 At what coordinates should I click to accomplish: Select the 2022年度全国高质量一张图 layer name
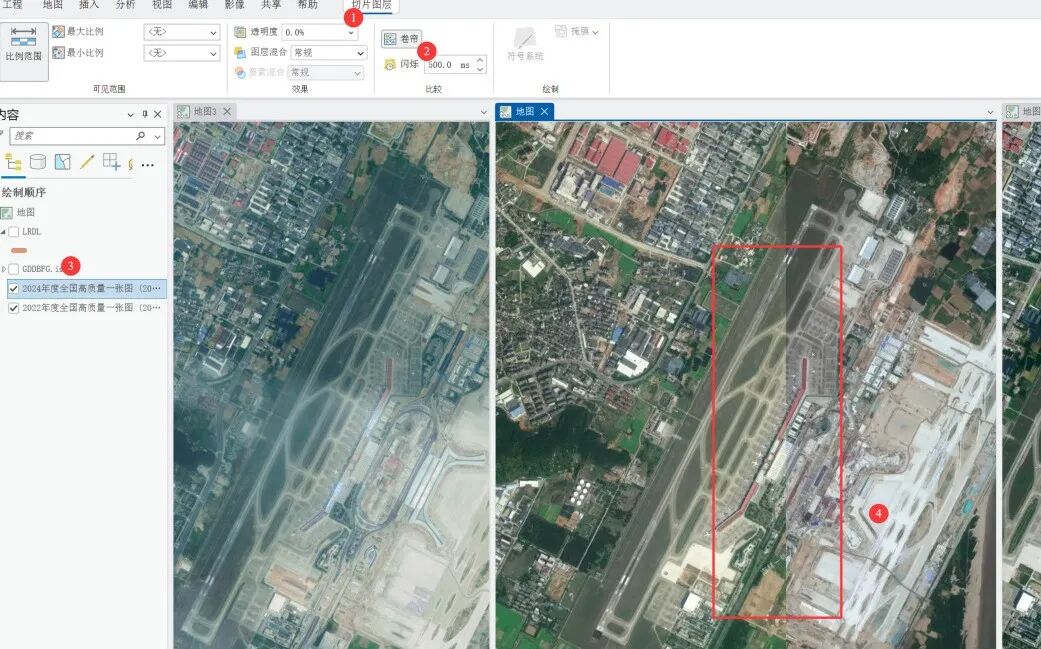coord(92,308)
